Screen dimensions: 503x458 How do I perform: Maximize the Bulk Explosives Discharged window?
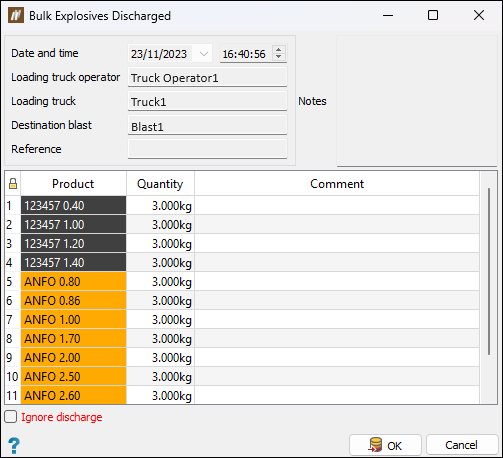pos(433,15)
